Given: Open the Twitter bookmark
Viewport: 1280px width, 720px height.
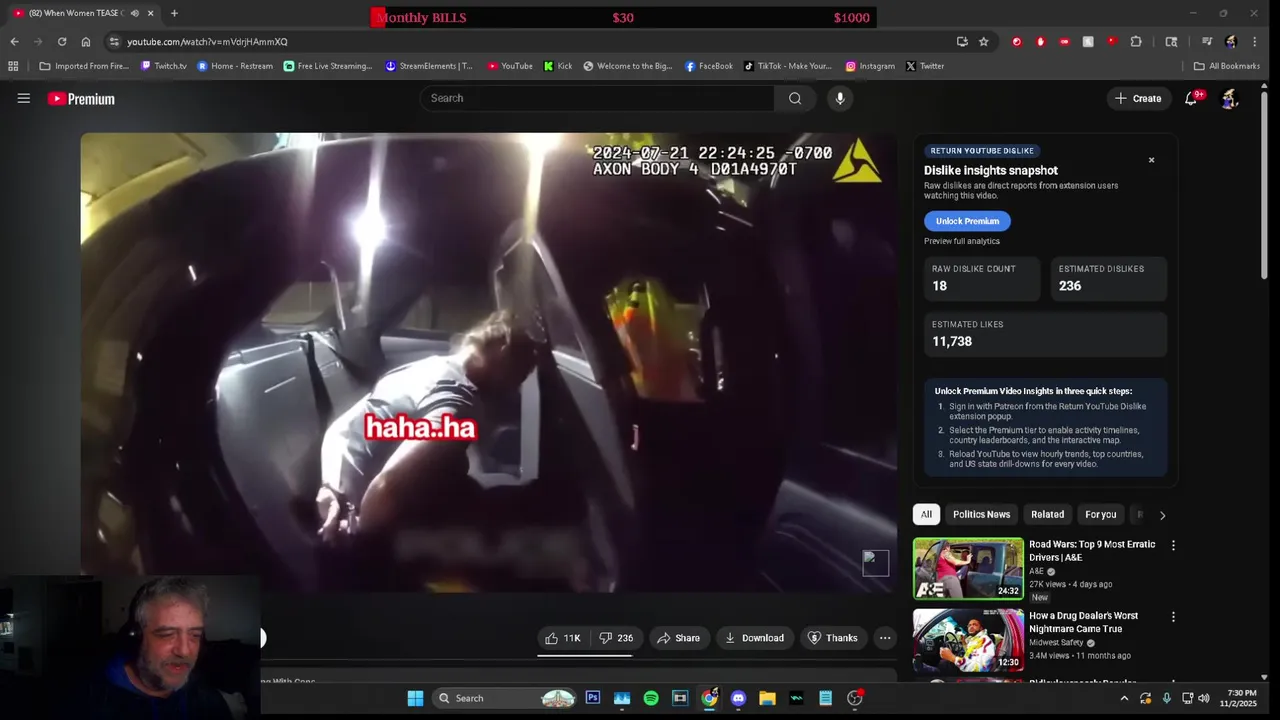Looking at the screenshot, I should coord(925,66).
